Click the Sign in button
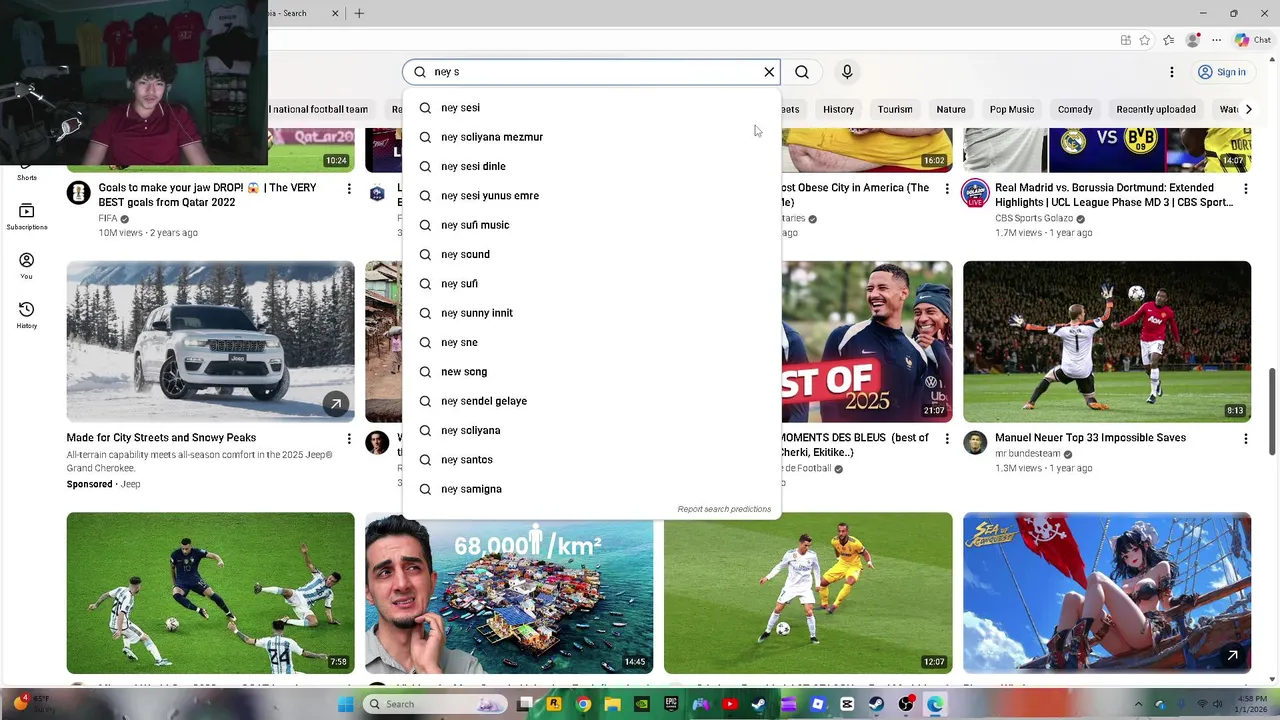This screenshot has height=720, width=1280. pos(1222,72)
